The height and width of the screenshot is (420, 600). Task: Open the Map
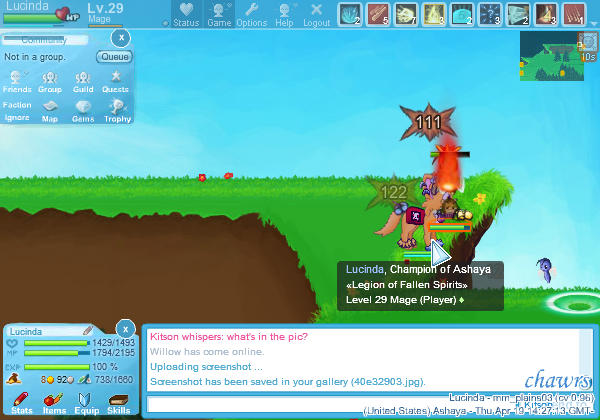tap(50, 112)
